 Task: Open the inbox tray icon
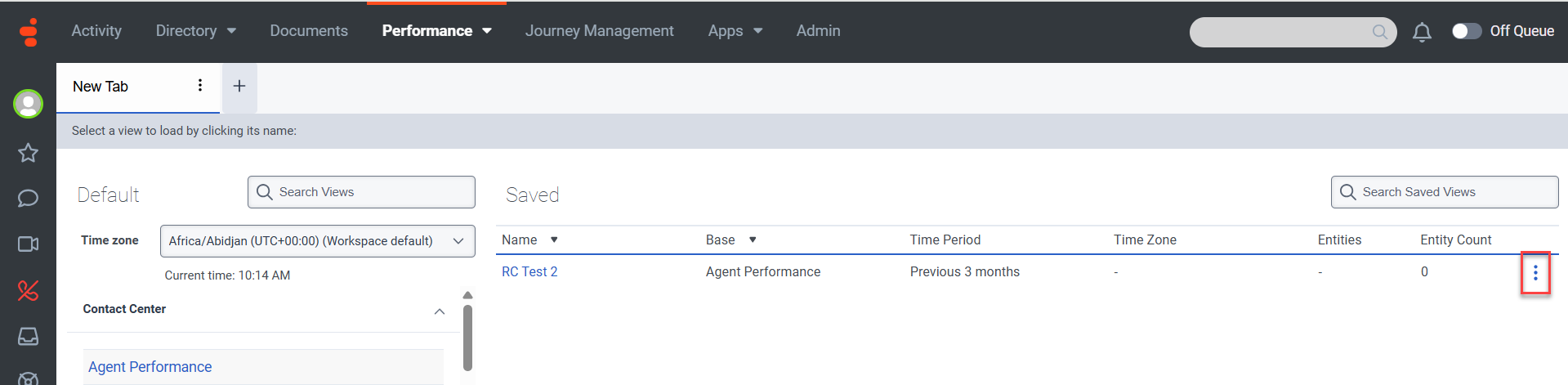pos(29,336)
